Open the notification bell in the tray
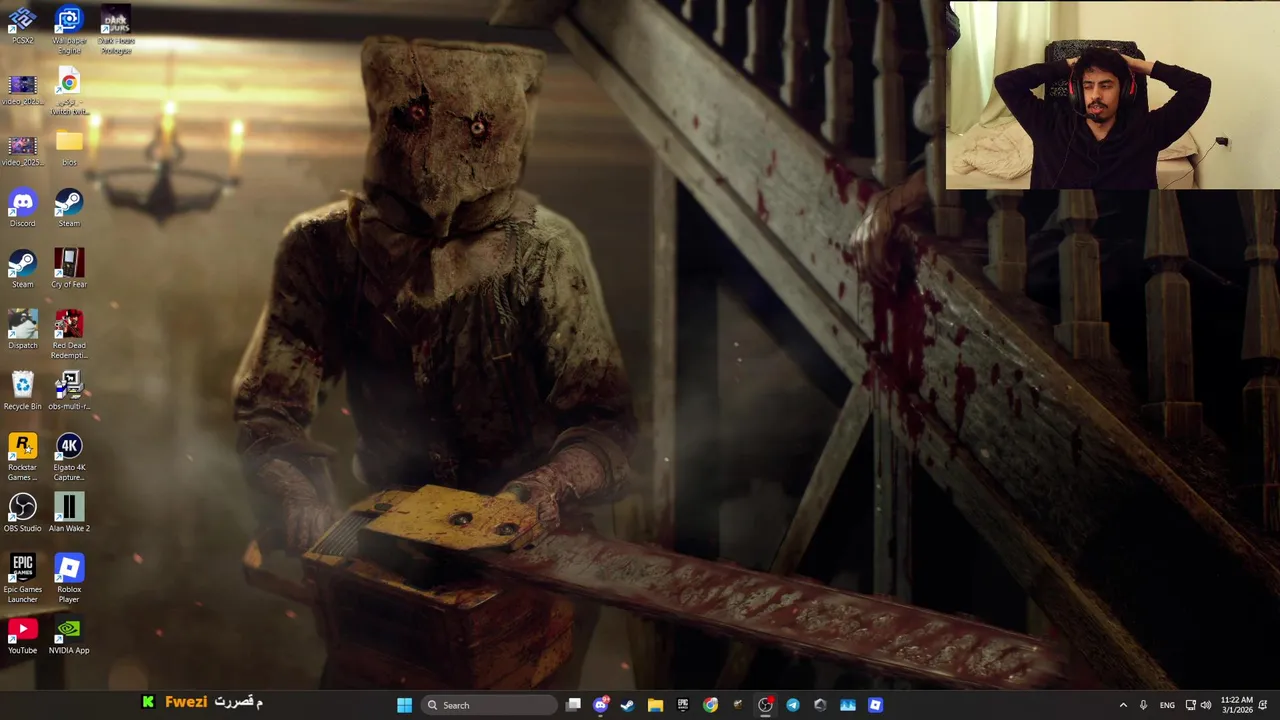Screen dimensions: 1280x720 click(1264, 705)
